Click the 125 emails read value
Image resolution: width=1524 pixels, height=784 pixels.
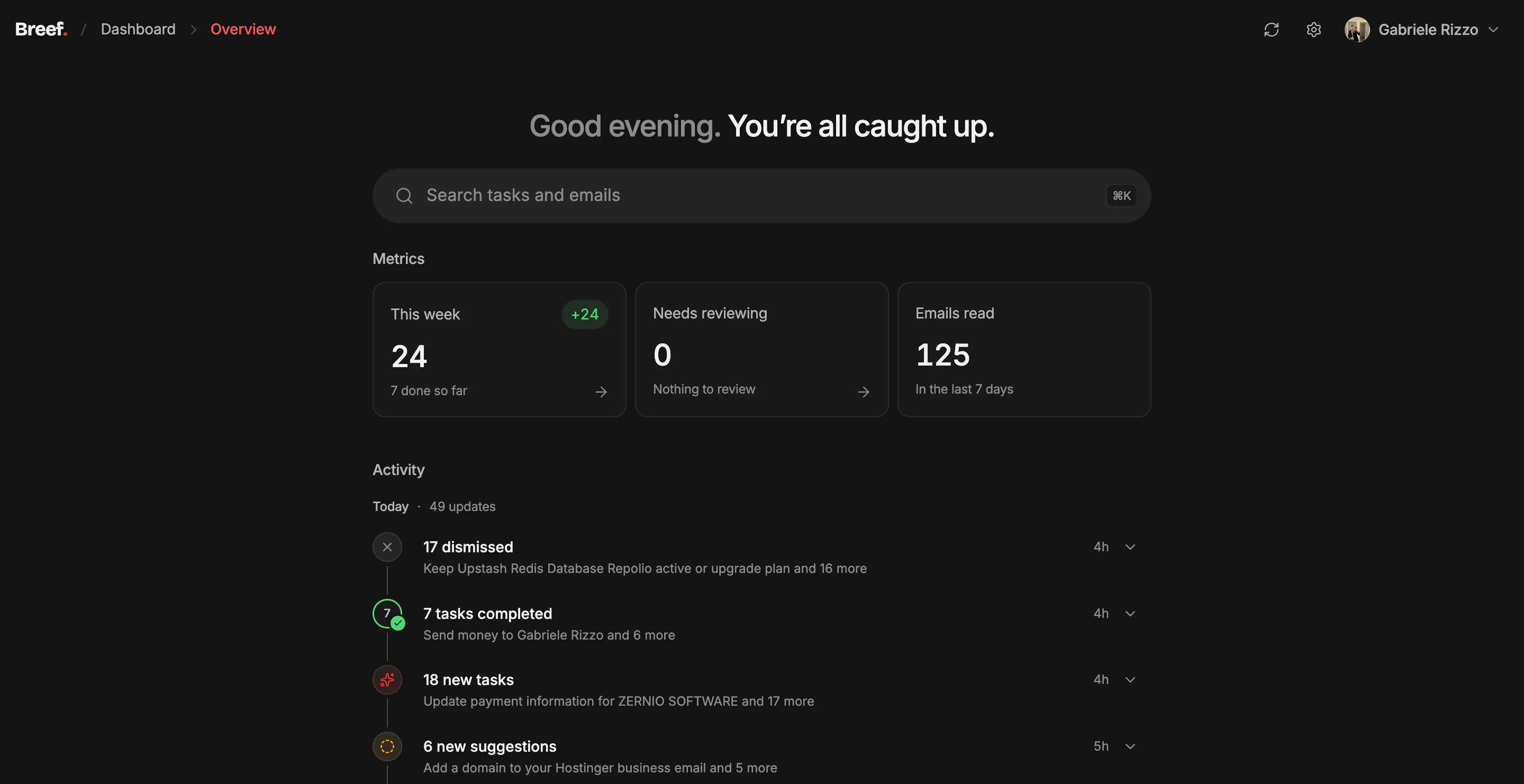pos(942,355)
